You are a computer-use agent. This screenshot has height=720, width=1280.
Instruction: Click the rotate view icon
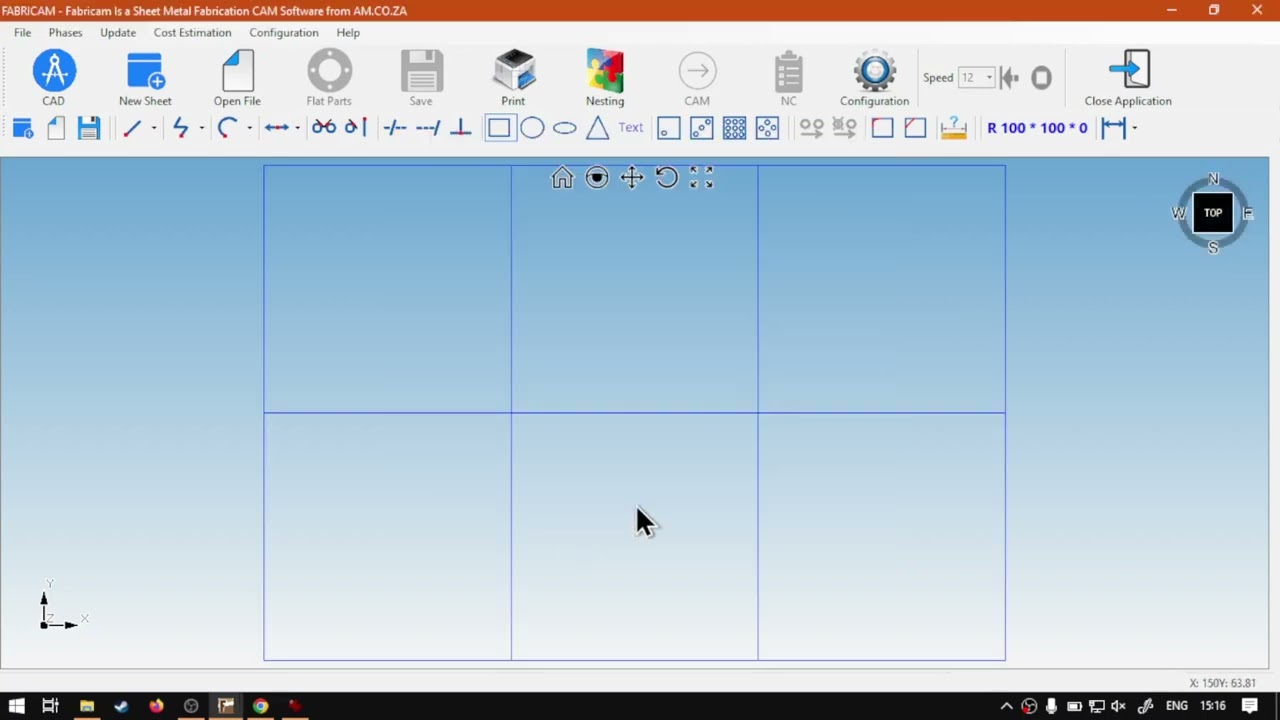tap(667, 178)
